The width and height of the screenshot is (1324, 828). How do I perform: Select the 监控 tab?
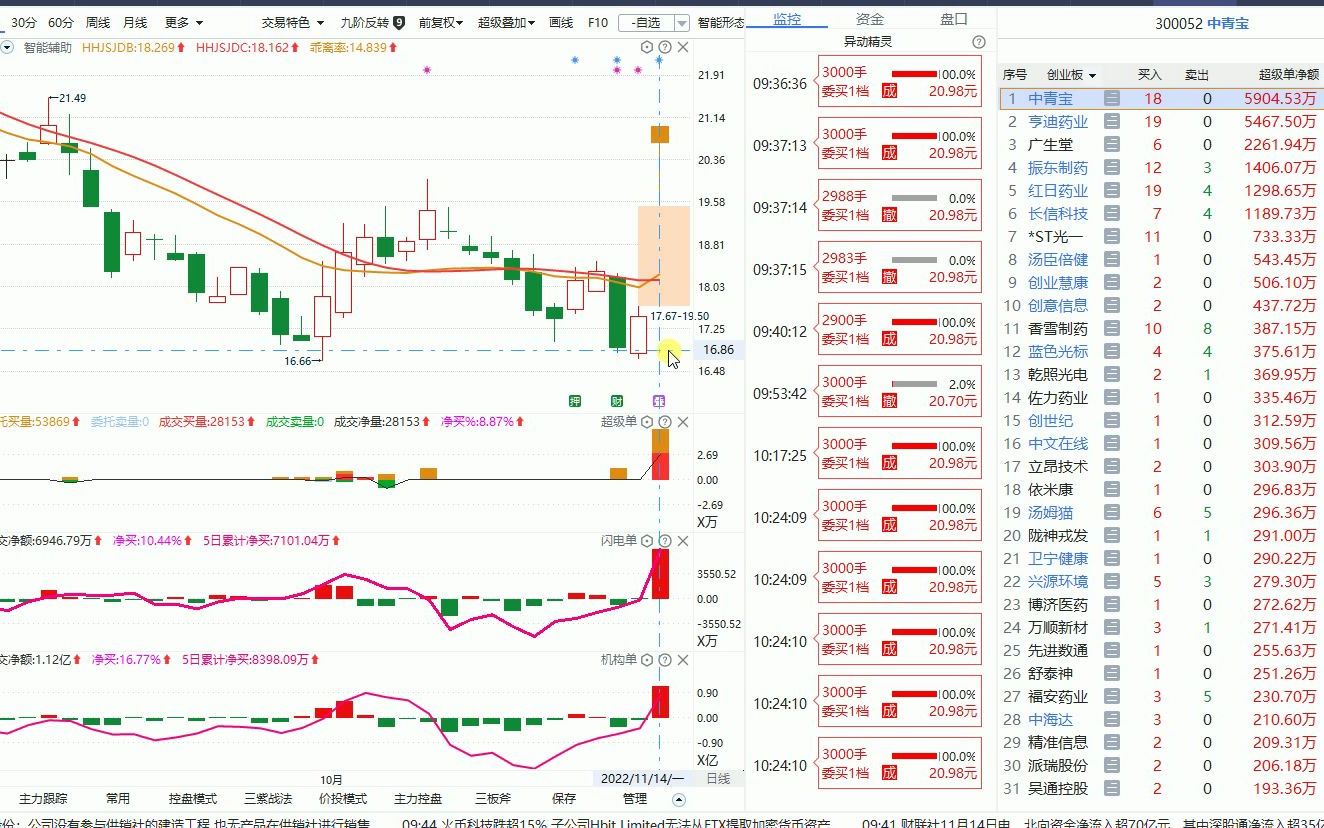[788, 18]
